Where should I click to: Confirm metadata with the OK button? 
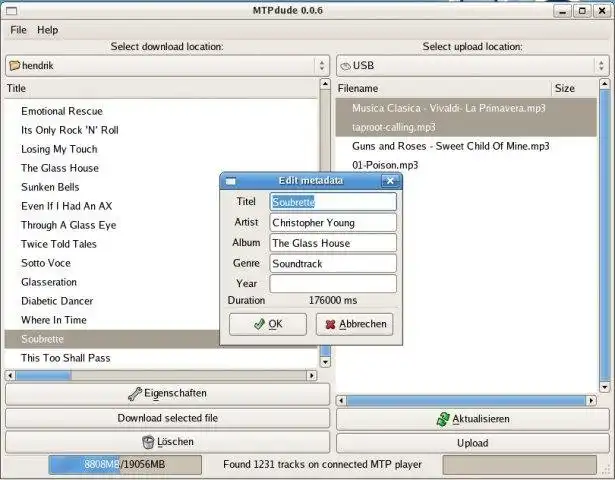coord(268,324)
